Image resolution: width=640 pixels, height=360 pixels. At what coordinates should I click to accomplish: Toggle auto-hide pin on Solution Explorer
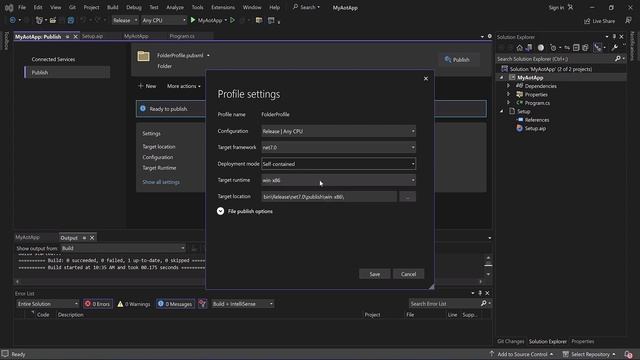coord(614,37)
